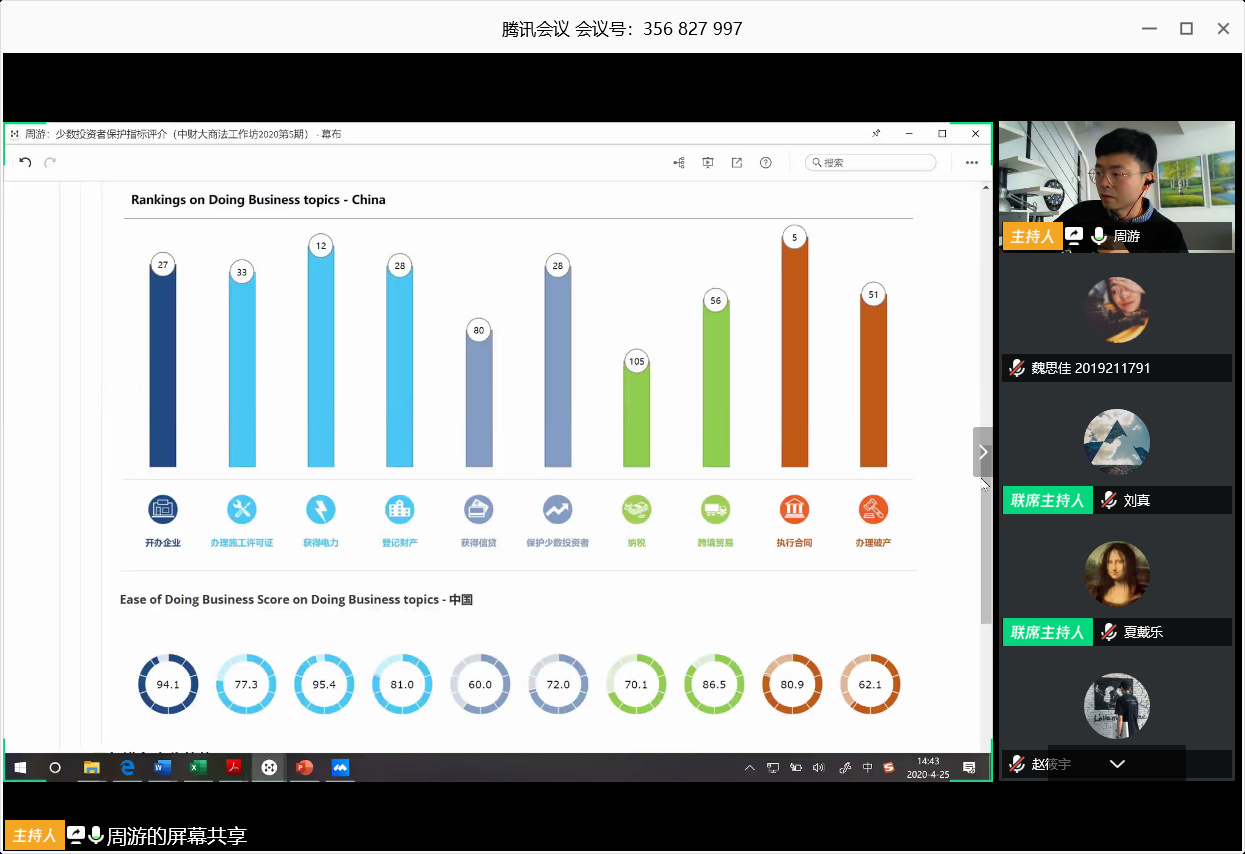Viewport: 1245px width, 854px height.
Task: Click the undo arrow in shared window
Action: [26, 162]
